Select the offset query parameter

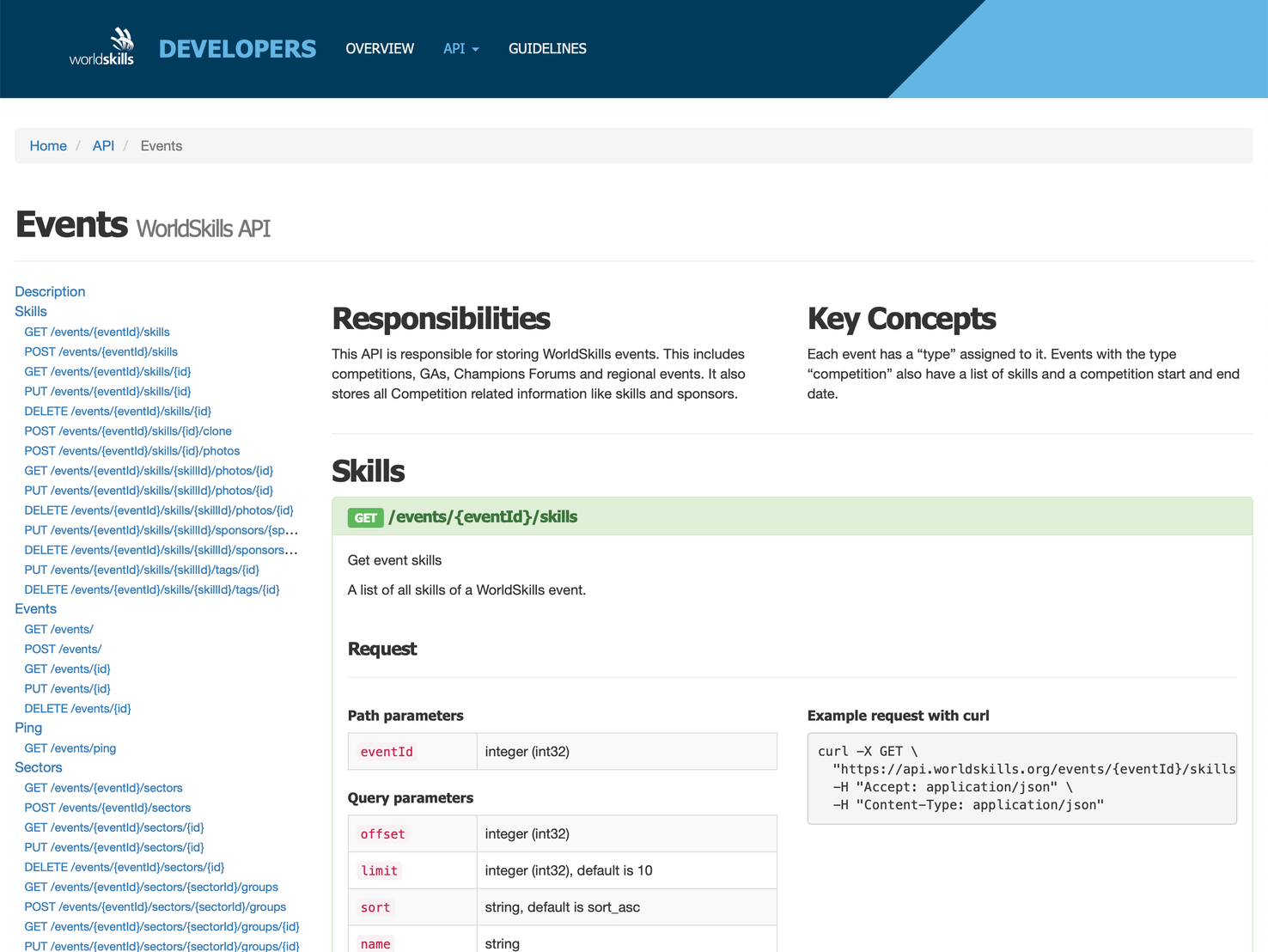pyautogui.click(x=382, y=834)
